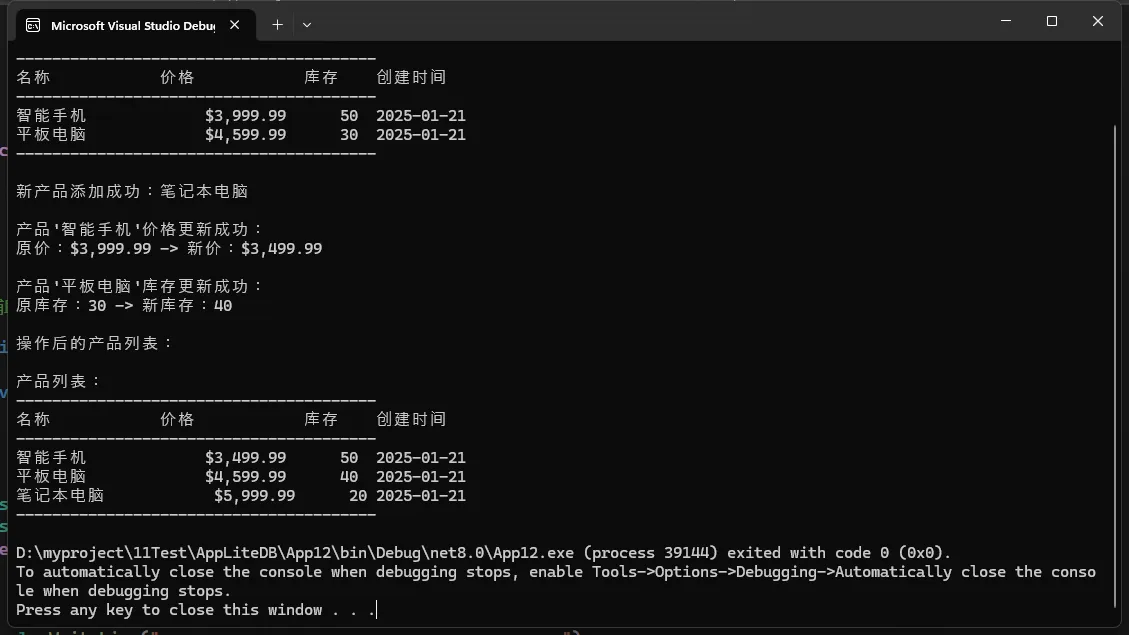Select the Microsoft Visual Studio Debug tab
1129x635 pixels.
pos(132,25)
